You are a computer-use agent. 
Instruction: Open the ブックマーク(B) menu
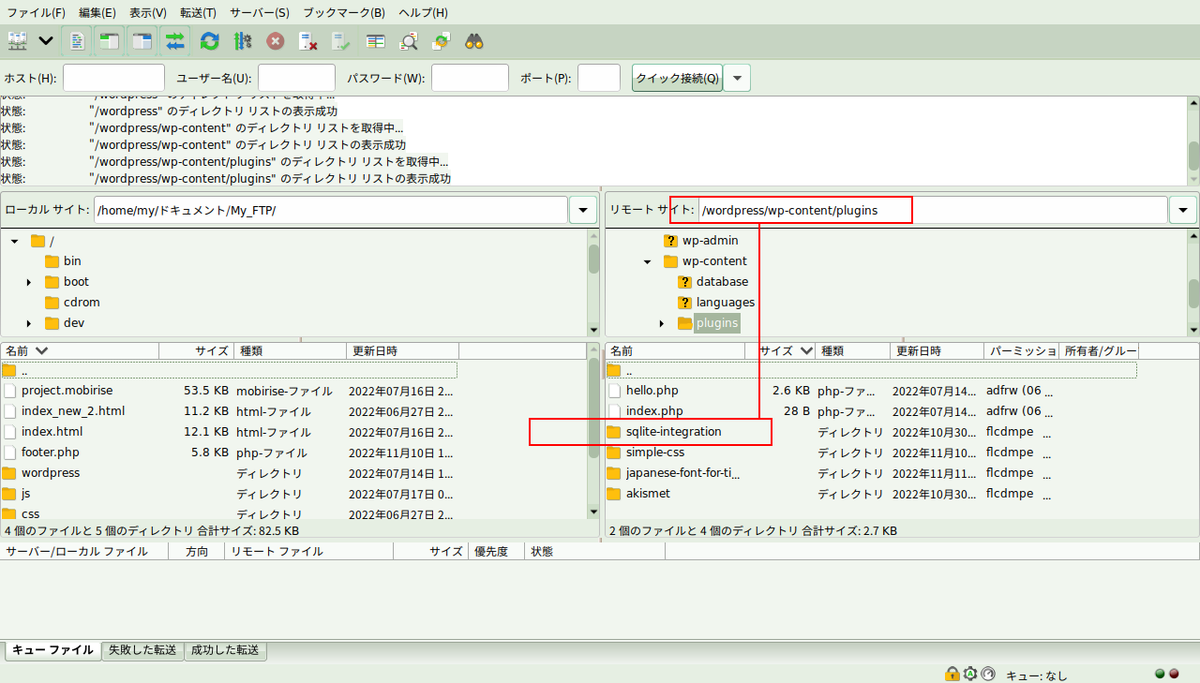[344, 13]
